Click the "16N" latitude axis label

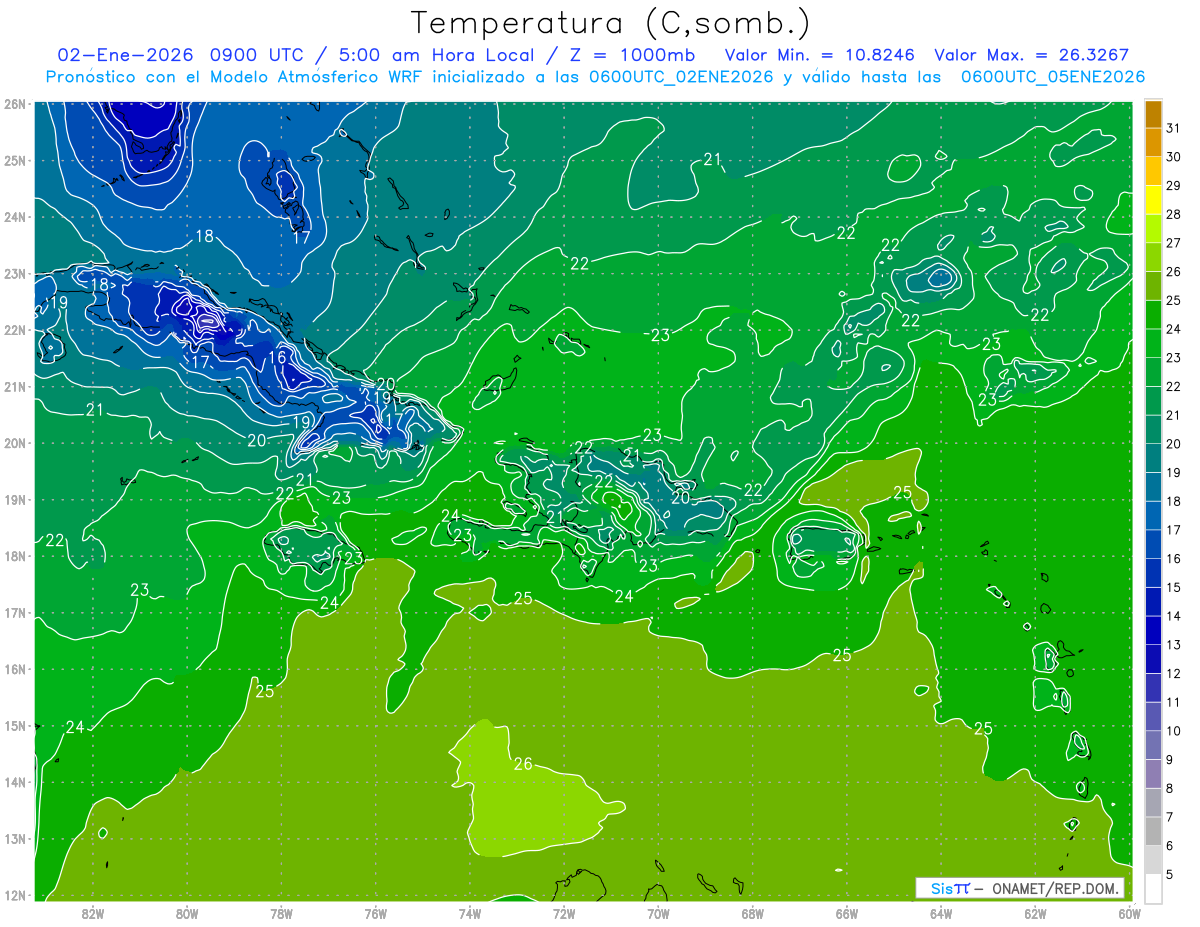[14, 669]
